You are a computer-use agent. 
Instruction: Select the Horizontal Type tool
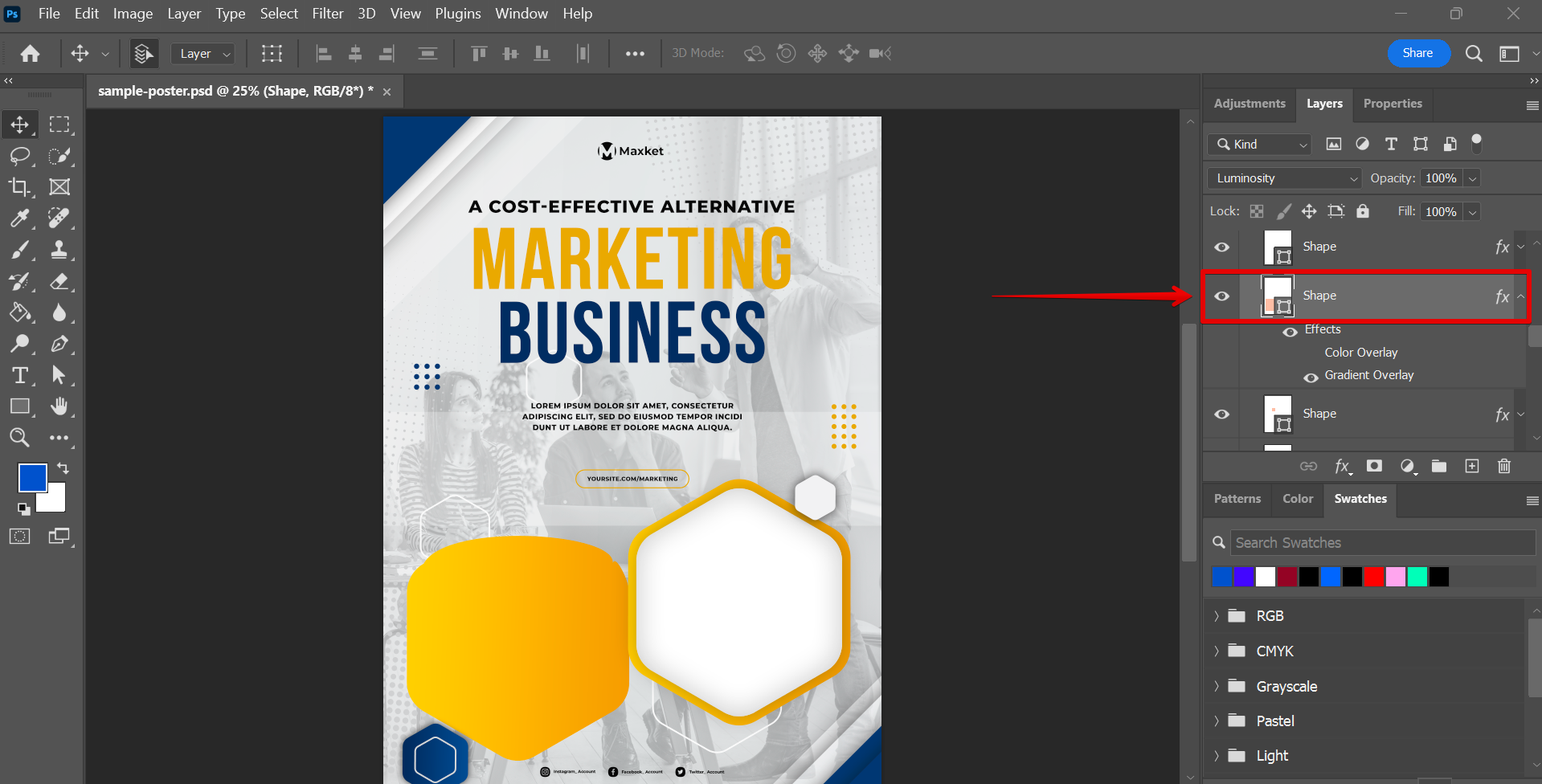19,375
